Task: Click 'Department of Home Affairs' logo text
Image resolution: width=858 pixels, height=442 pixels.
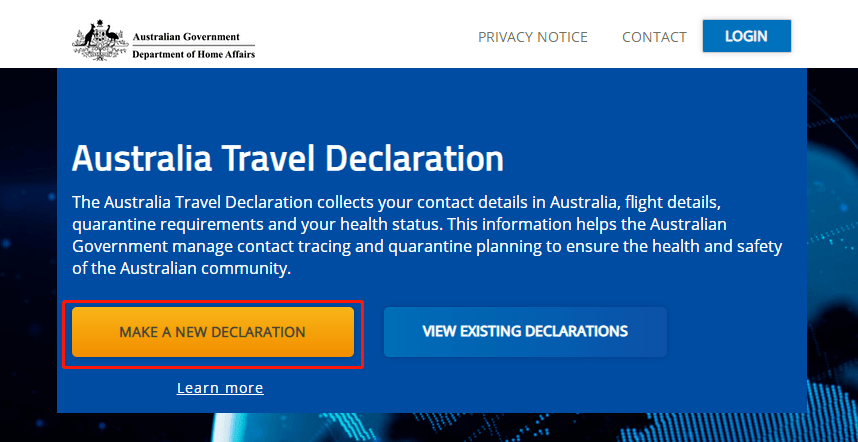Action: click(x=194, y=54)
